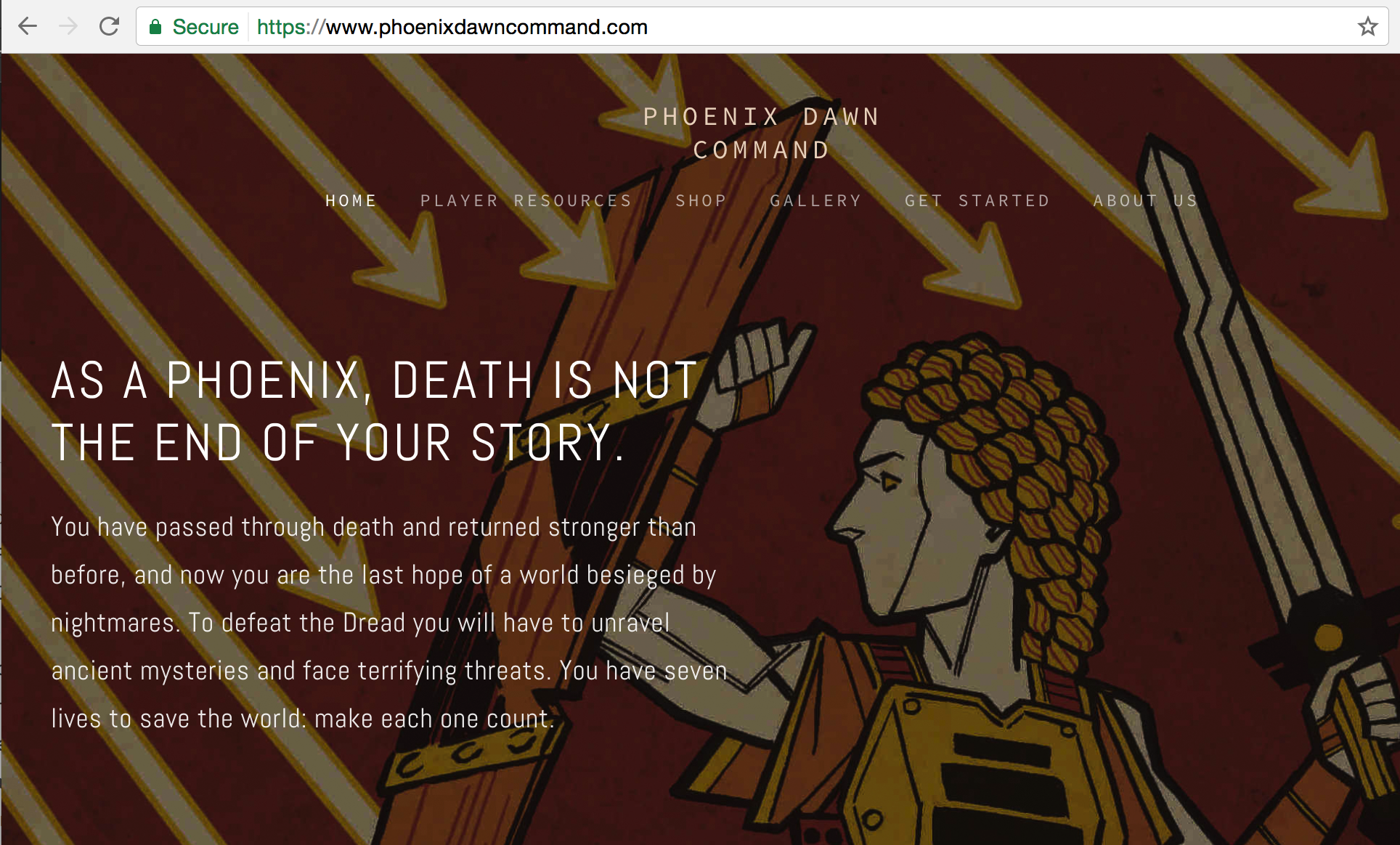1400x845 pixels.
Task: Reload the page with the refresh icon
Action: 109,27
